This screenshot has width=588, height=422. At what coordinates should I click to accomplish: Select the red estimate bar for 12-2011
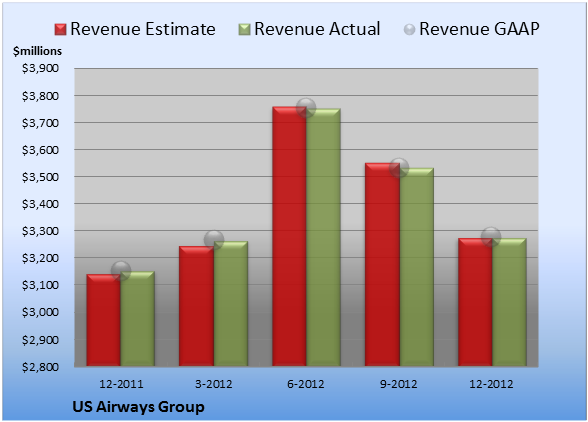[x=104, y=320]
